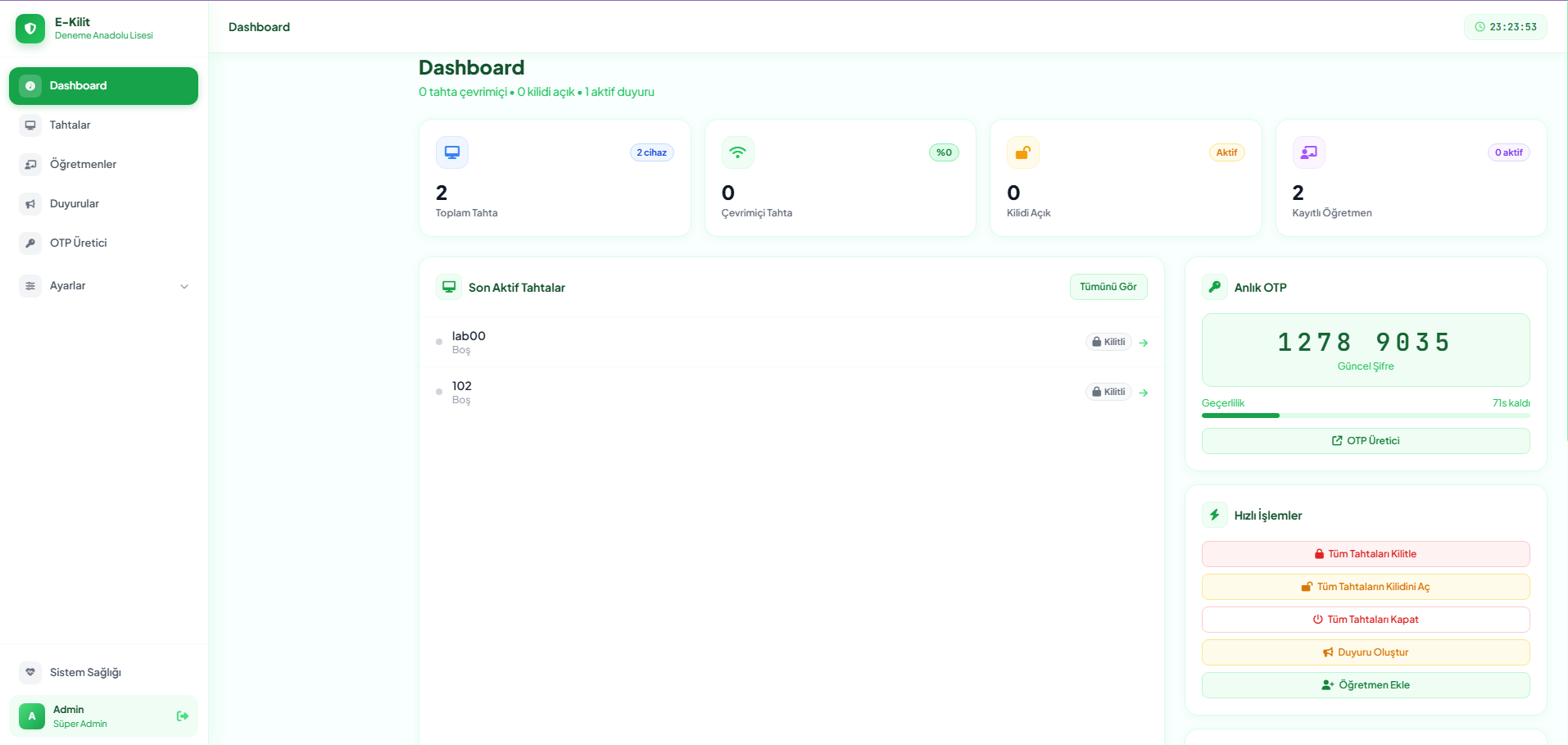
Task: Click the Öğretmen Ekle button
Action: 1365,685
